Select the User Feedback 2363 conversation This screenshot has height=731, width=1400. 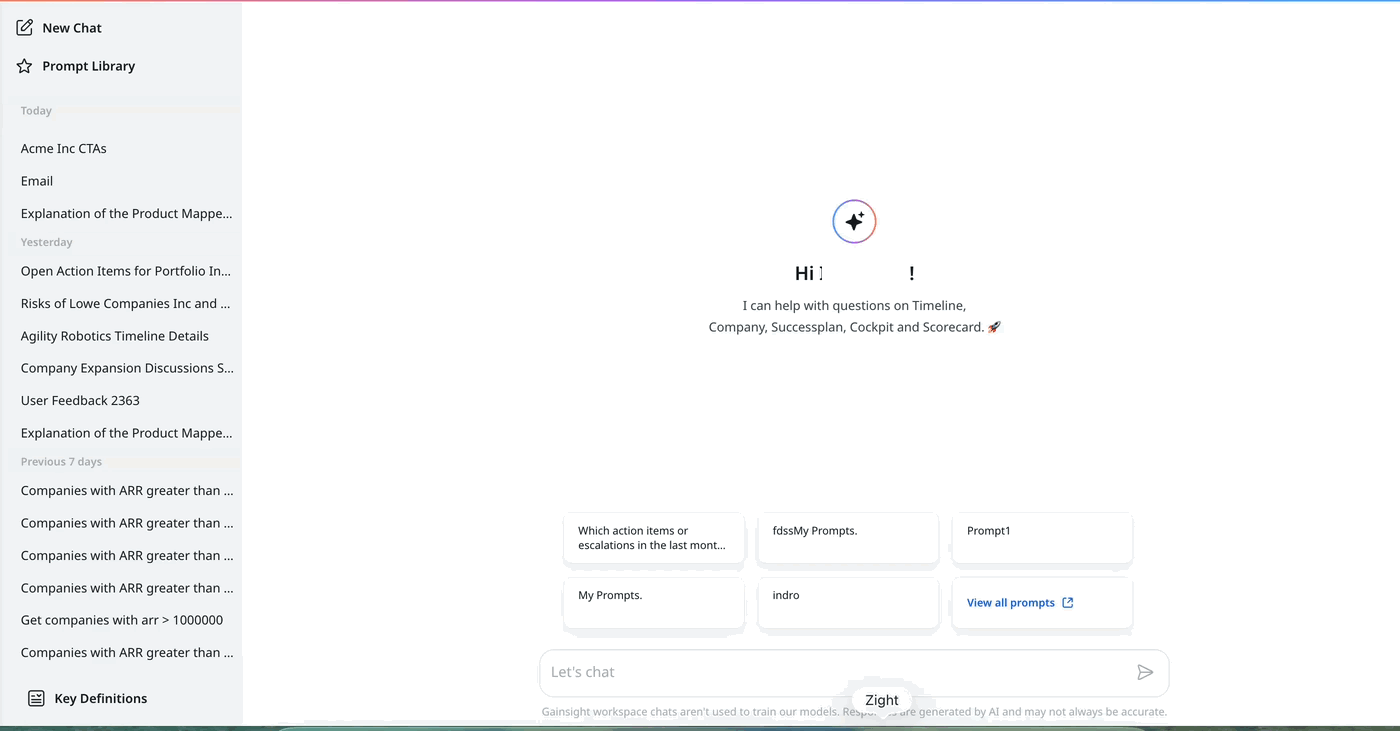tap(80, 400)
